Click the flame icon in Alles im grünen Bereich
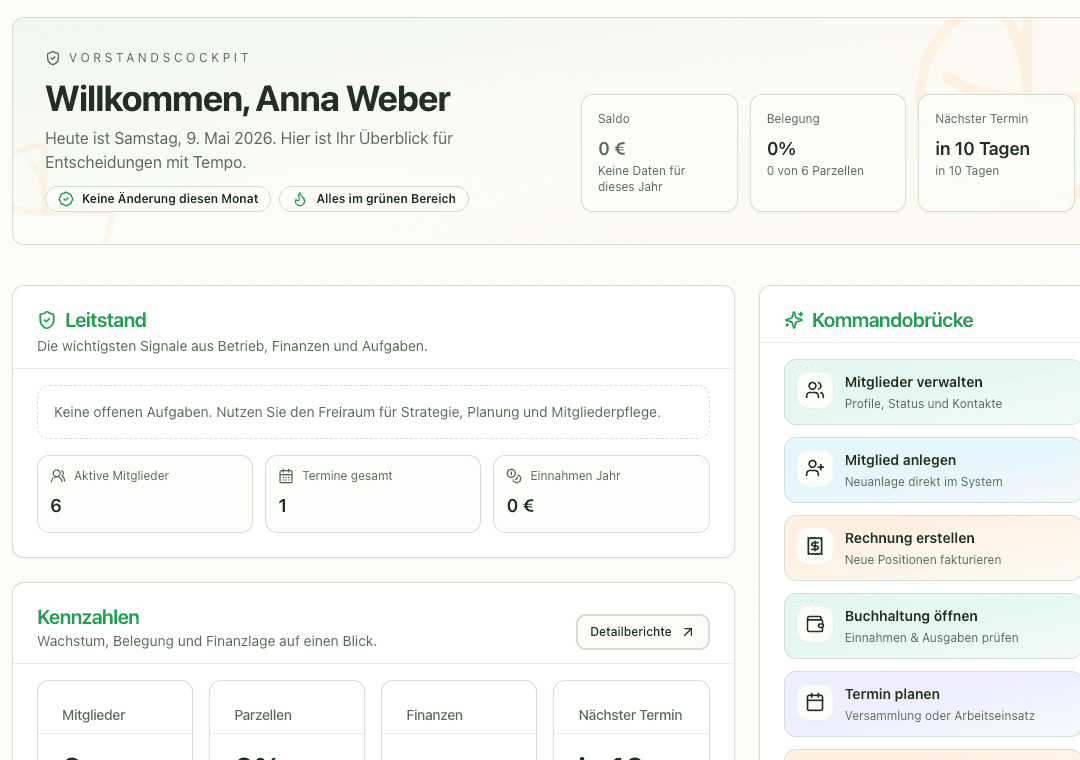 coord(300,199)
